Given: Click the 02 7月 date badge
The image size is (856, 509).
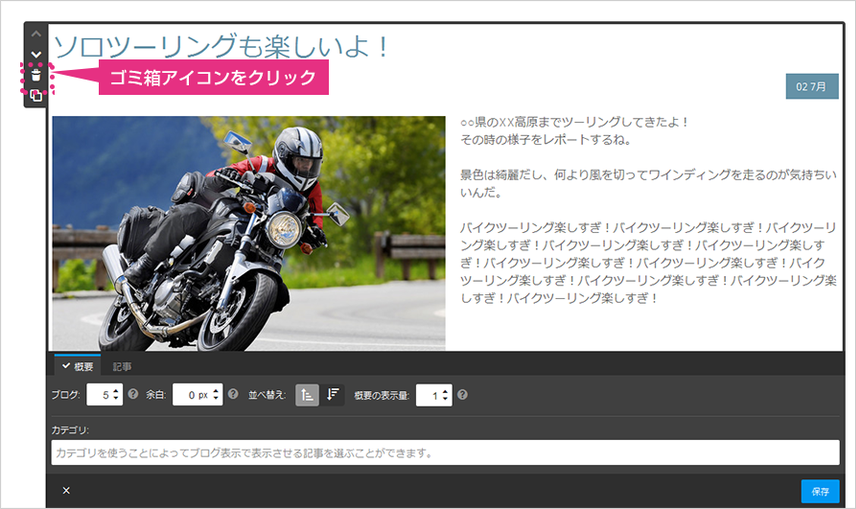Looking at the screenshot, I should (x=812, y=86).
